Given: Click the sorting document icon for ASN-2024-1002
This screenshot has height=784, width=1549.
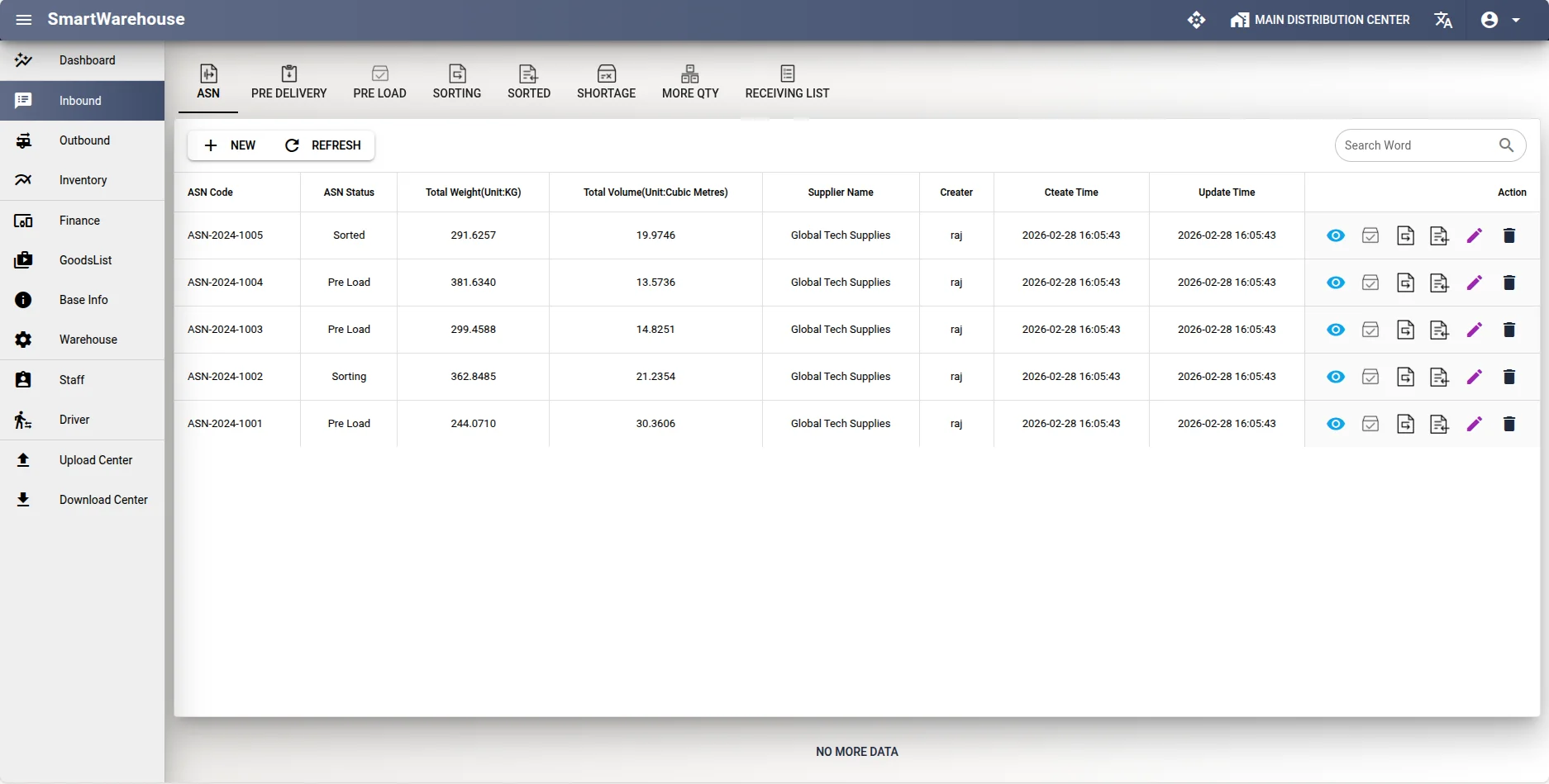Looking at the screenshot, I should 1405,378.
